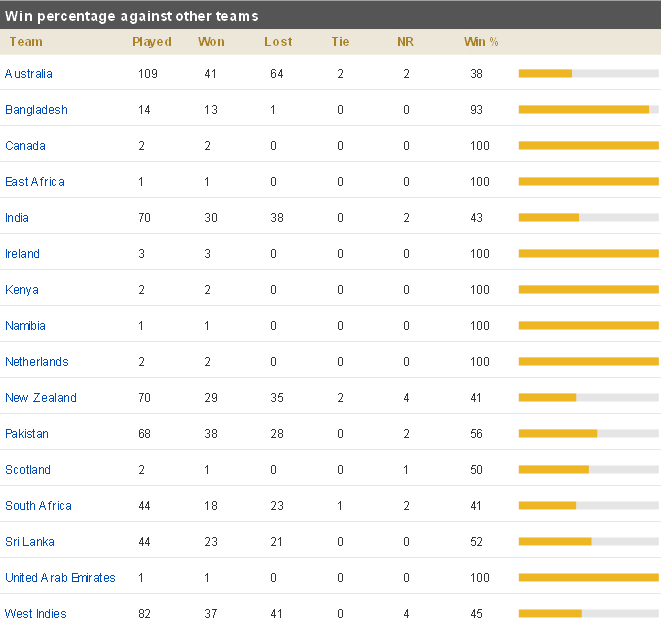Click Australia's won value 41
The image size is (661, 628).
[x=210, y=74]
